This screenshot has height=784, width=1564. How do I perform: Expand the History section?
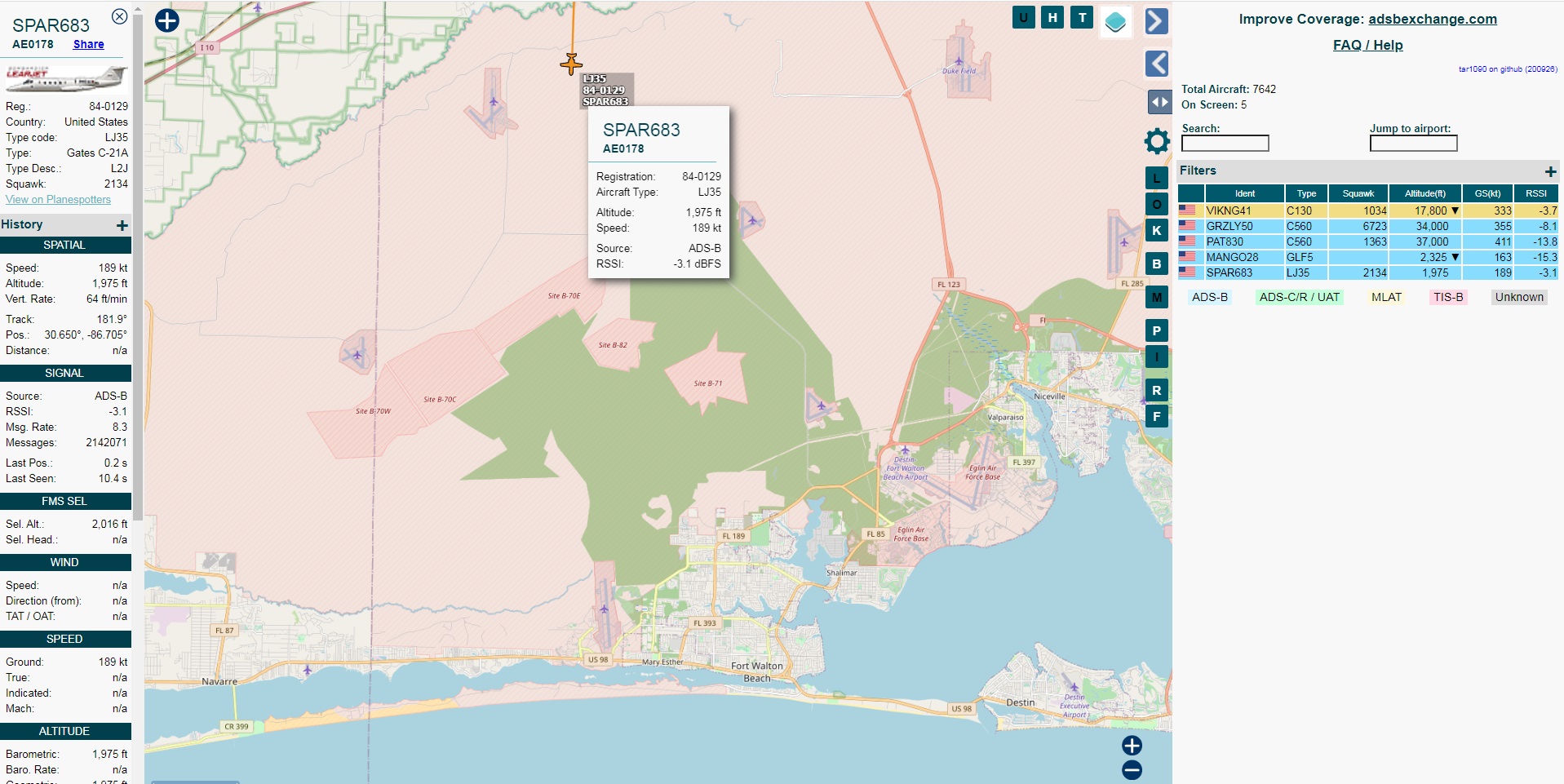point(122,225)
